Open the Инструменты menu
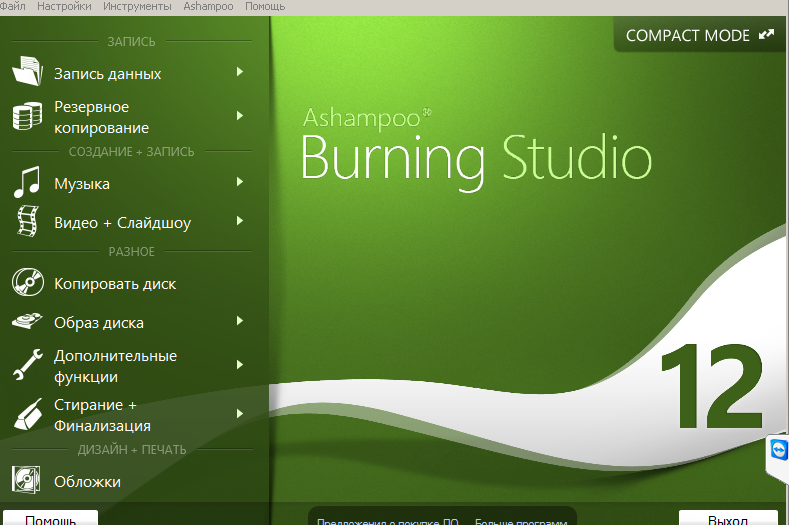The width and height of the screenshot is (789, 525). point(137,7)
